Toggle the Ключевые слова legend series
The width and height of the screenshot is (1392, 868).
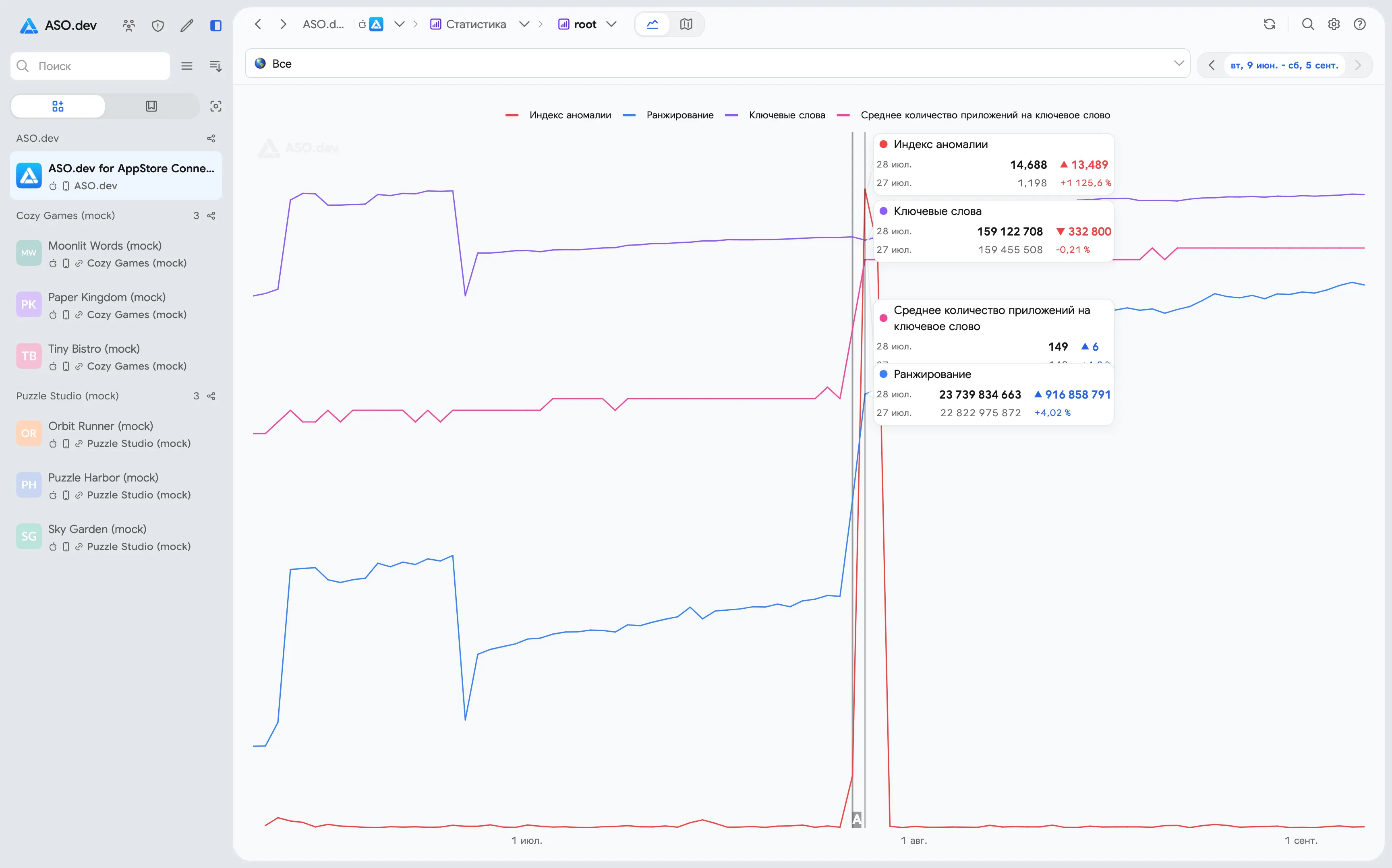pos(775,115)
